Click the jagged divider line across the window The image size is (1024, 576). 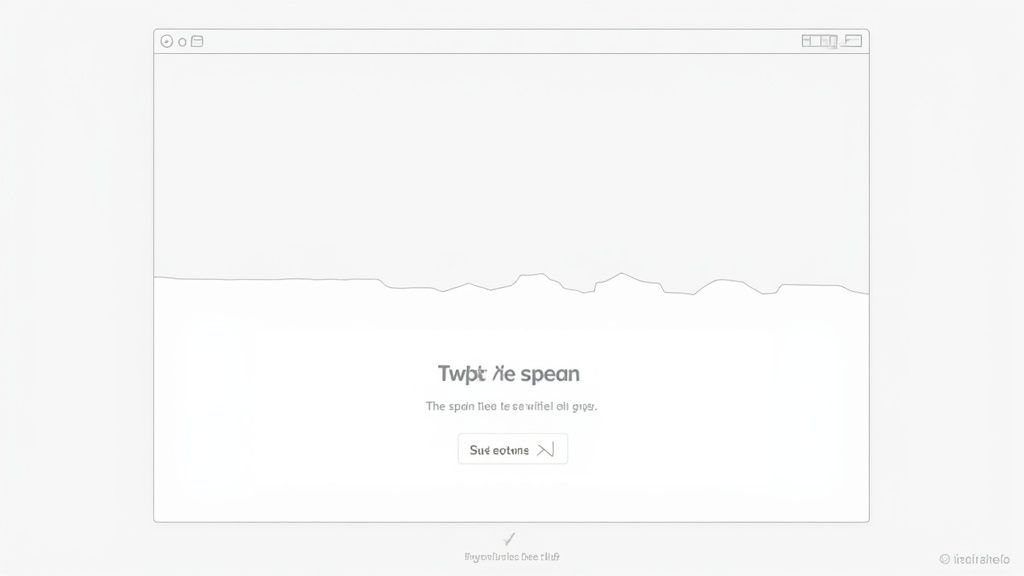tap(511, 283)
